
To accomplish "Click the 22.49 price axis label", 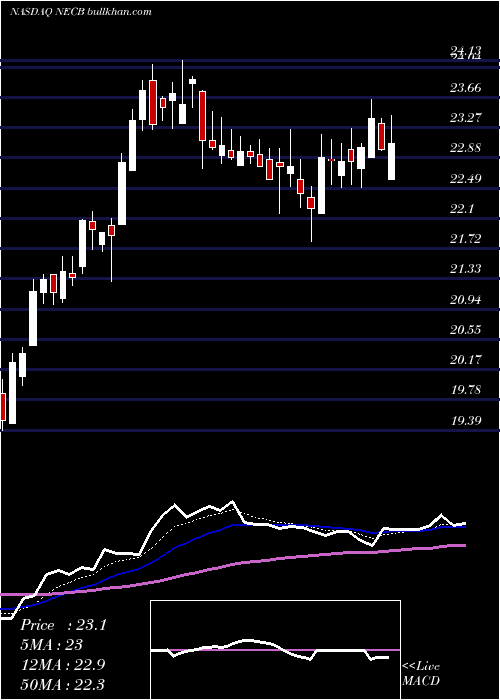I will tap(466, 179).
